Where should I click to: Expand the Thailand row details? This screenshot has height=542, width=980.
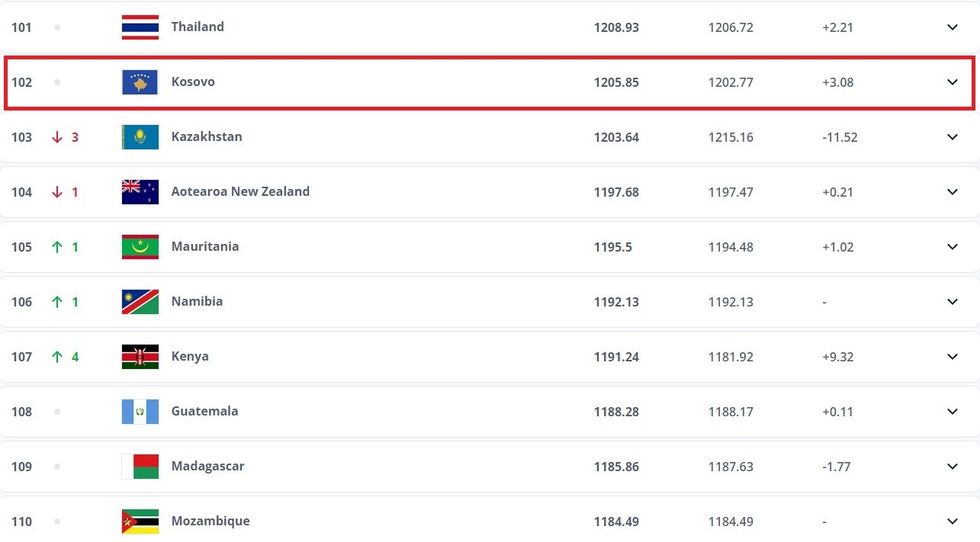click(x=952, y=27)
